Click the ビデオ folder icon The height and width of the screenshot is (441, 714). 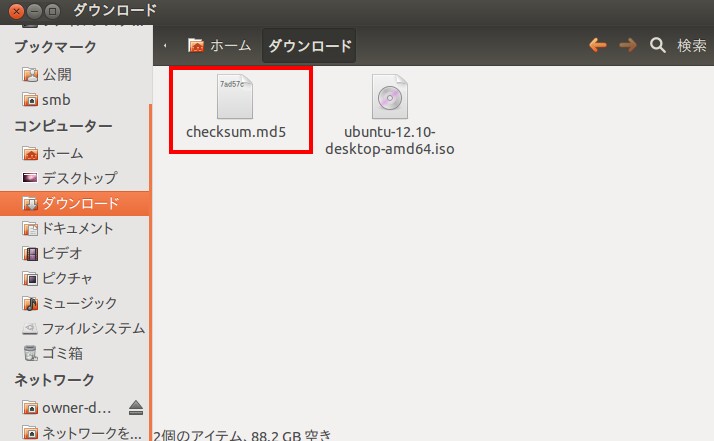pos(30,253)
